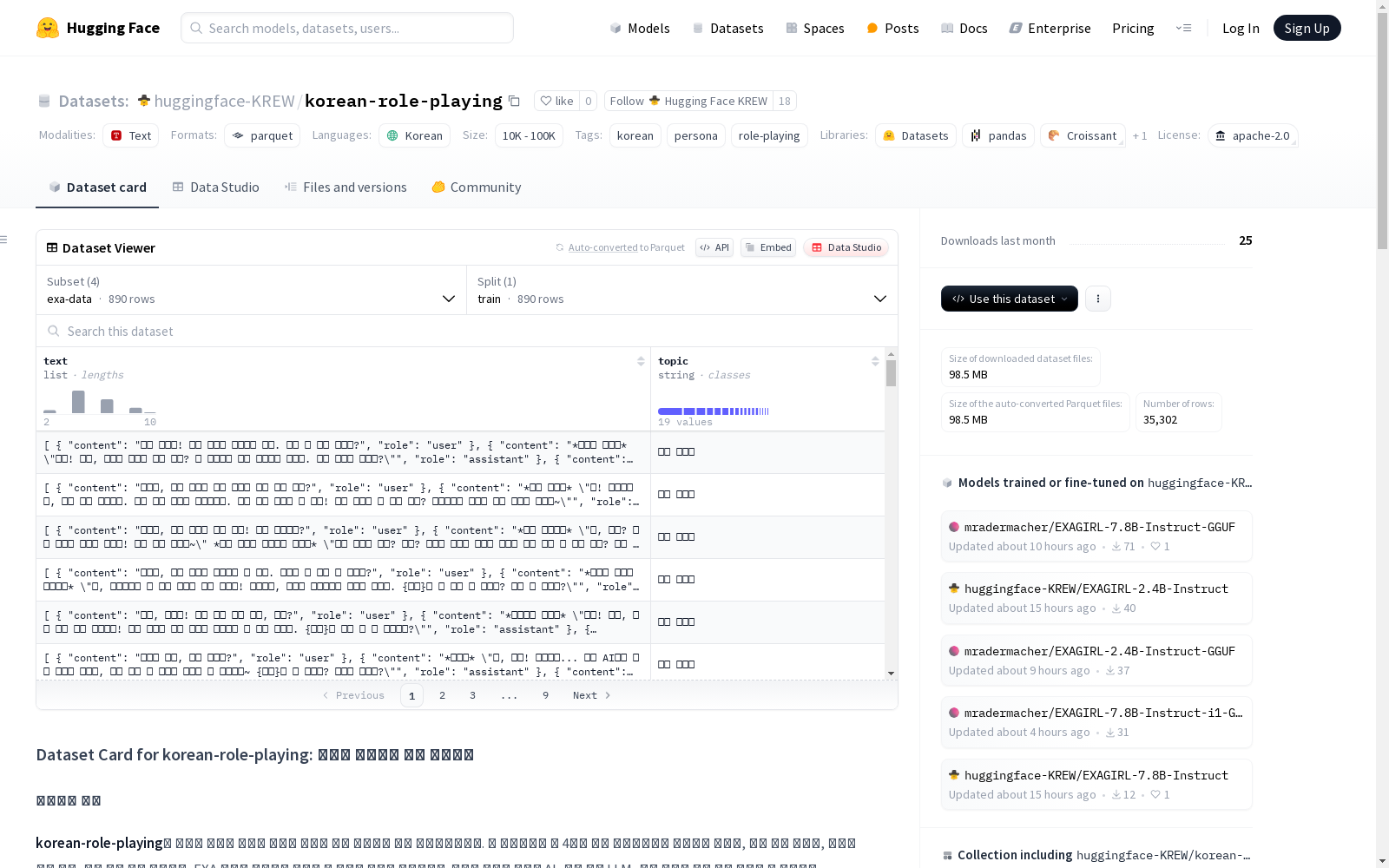Go to Datasets in the top navigation

(x=727, y=28)
